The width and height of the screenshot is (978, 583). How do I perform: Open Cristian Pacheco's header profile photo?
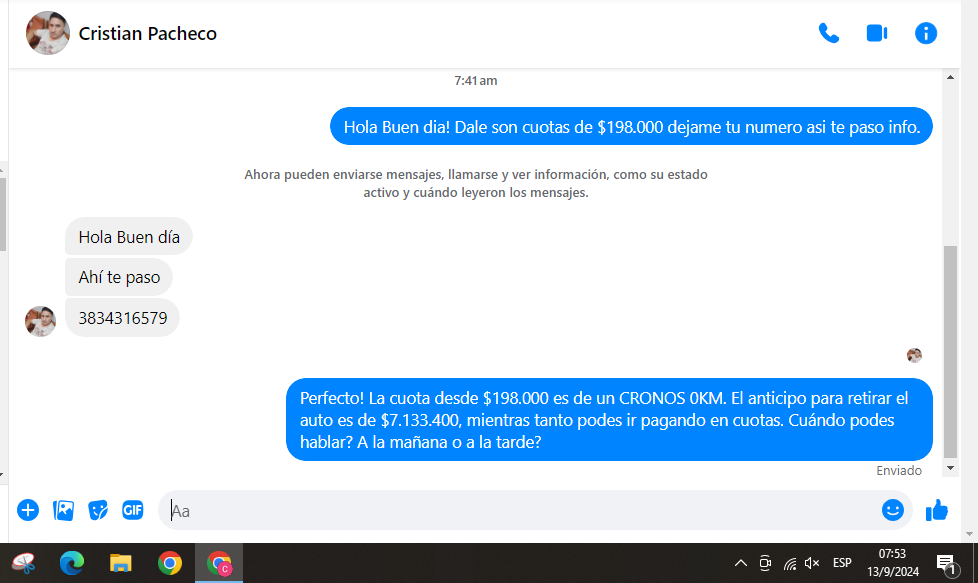point(47,33)
